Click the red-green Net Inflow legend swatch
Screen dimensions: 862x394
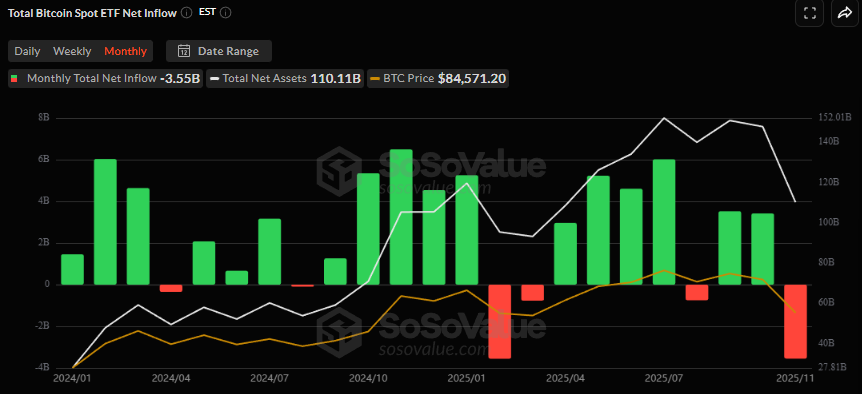15,79
